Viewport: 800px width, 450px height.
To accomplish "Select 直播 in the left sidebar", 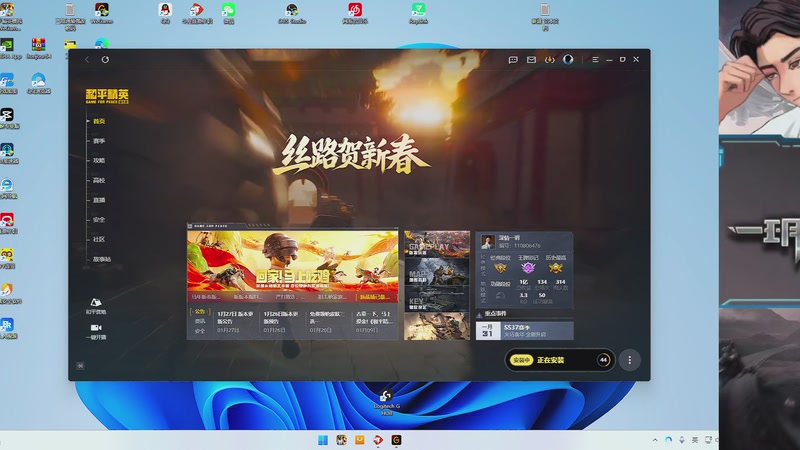I will [99, 200].
